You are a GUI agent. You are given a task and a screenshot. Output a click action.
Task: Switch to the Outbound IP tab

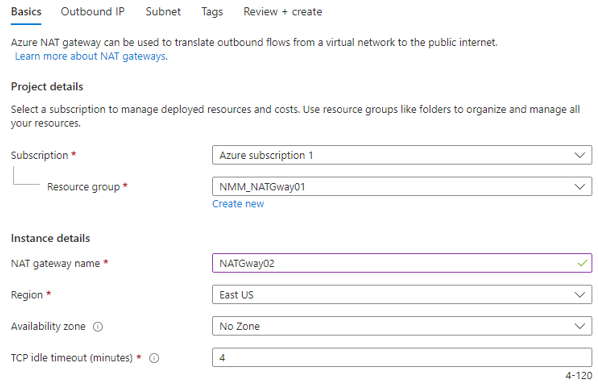click(93, 12)
